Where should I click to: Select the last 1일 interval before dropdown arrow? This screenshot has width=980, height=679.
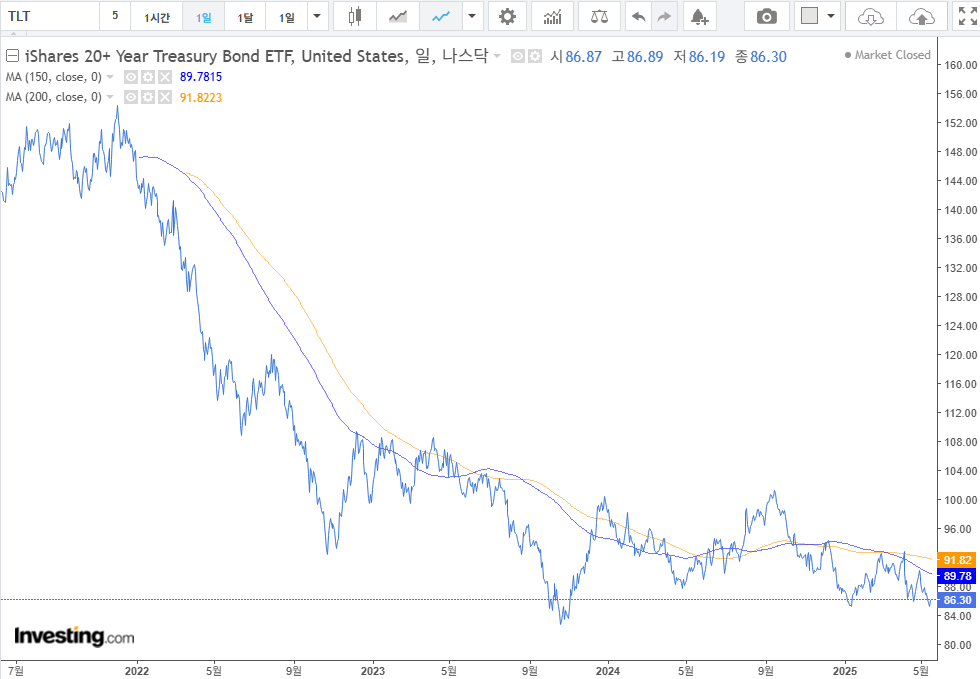coord(287,16)
